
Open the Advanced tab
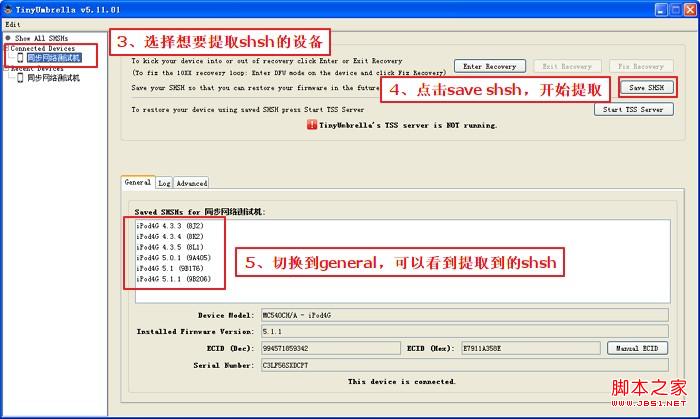(x=192, y=183)
